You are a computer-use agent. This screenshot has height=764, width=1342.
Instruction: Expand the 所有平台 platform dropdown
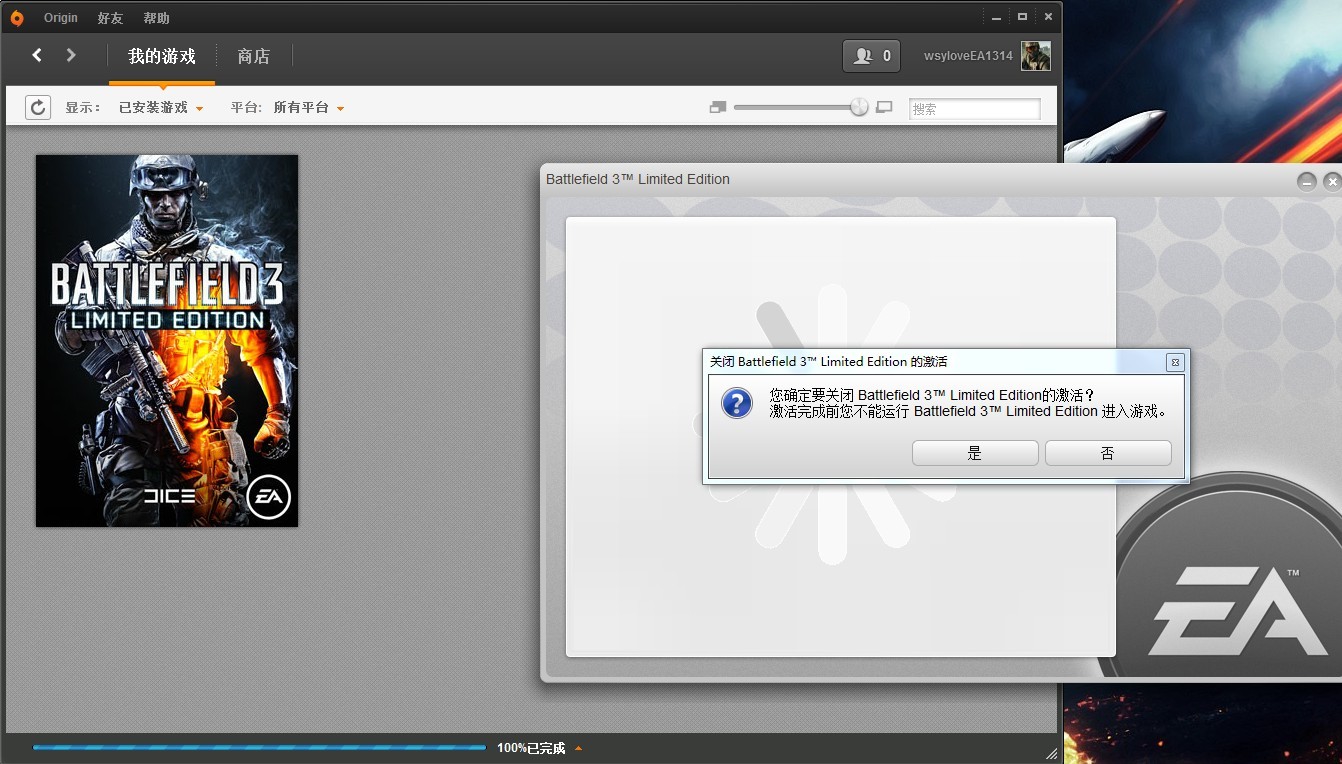pyautogui.click(x=309, y=107)
